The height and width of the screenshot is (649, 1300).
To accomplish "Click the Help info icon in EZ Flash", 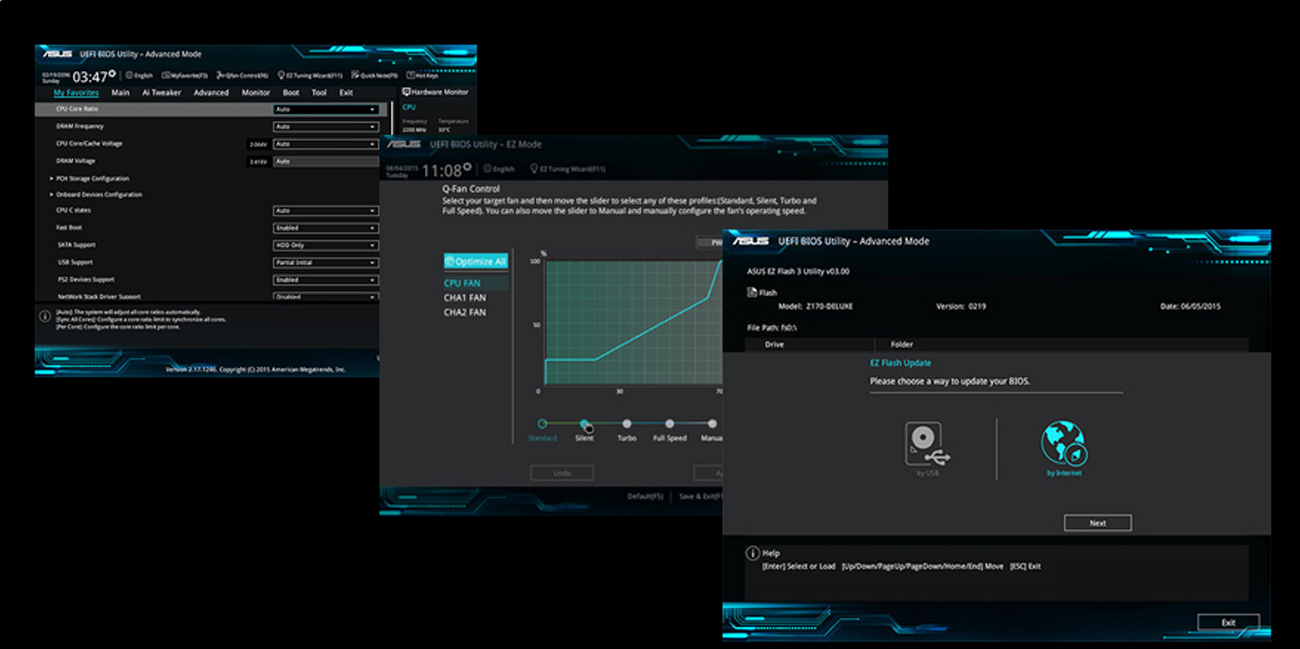I will click(753, 553).
